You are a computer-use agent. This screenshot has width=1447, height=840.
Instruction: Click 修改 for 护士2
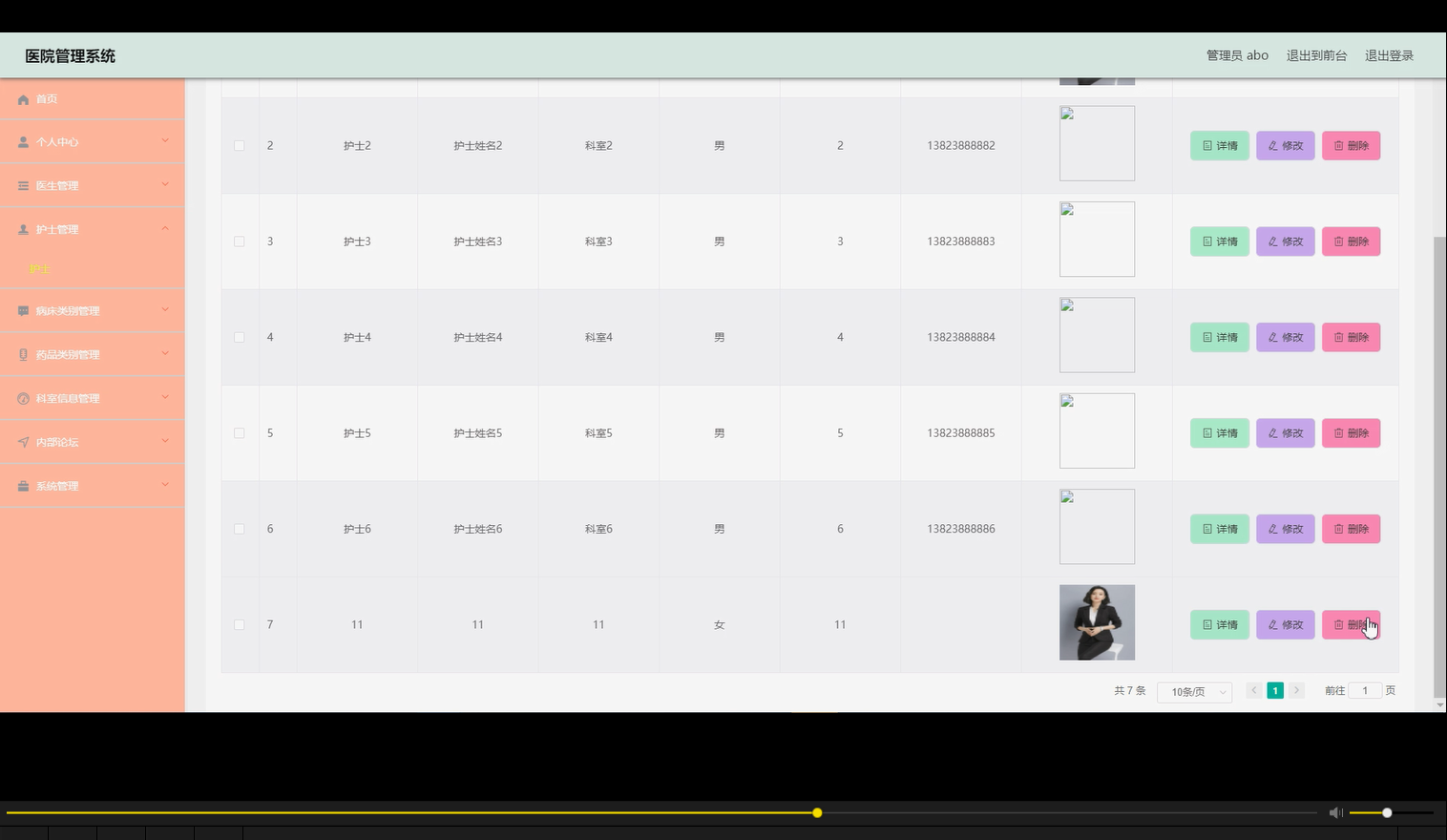[1285, 146]
